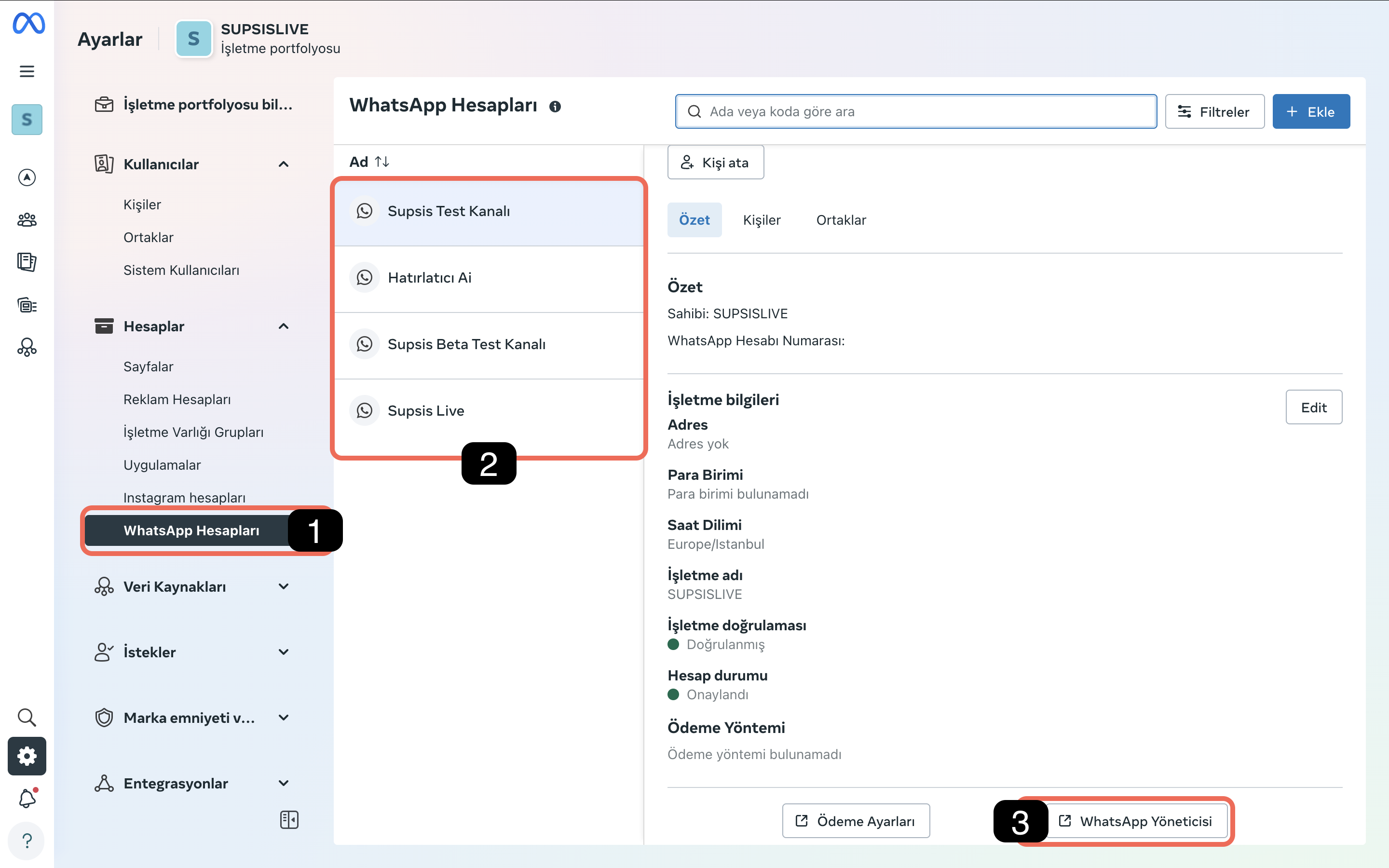Open WhatsApp Yöneticisi
This screenshot has height=868, width=1389.
(x=1135, y=821)
